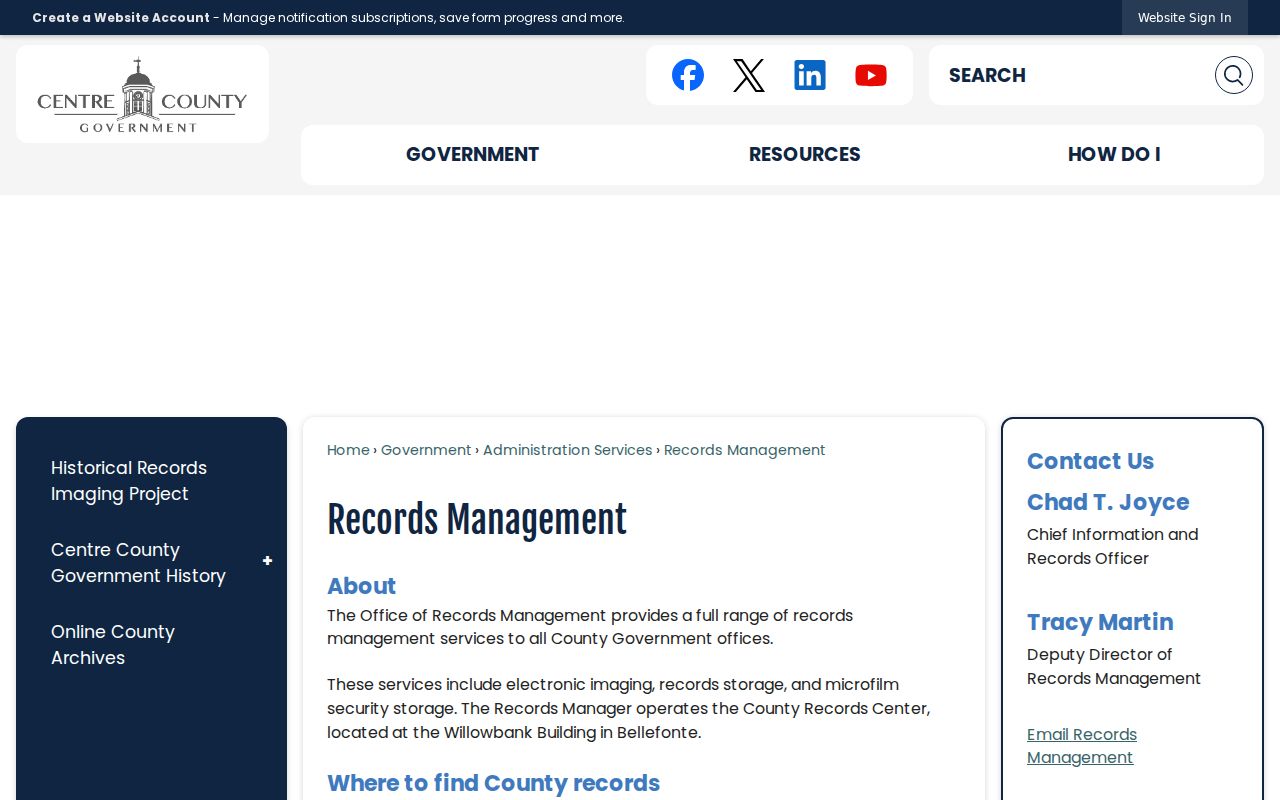
Task: Open the YouTube social icon
Action: 871,75
